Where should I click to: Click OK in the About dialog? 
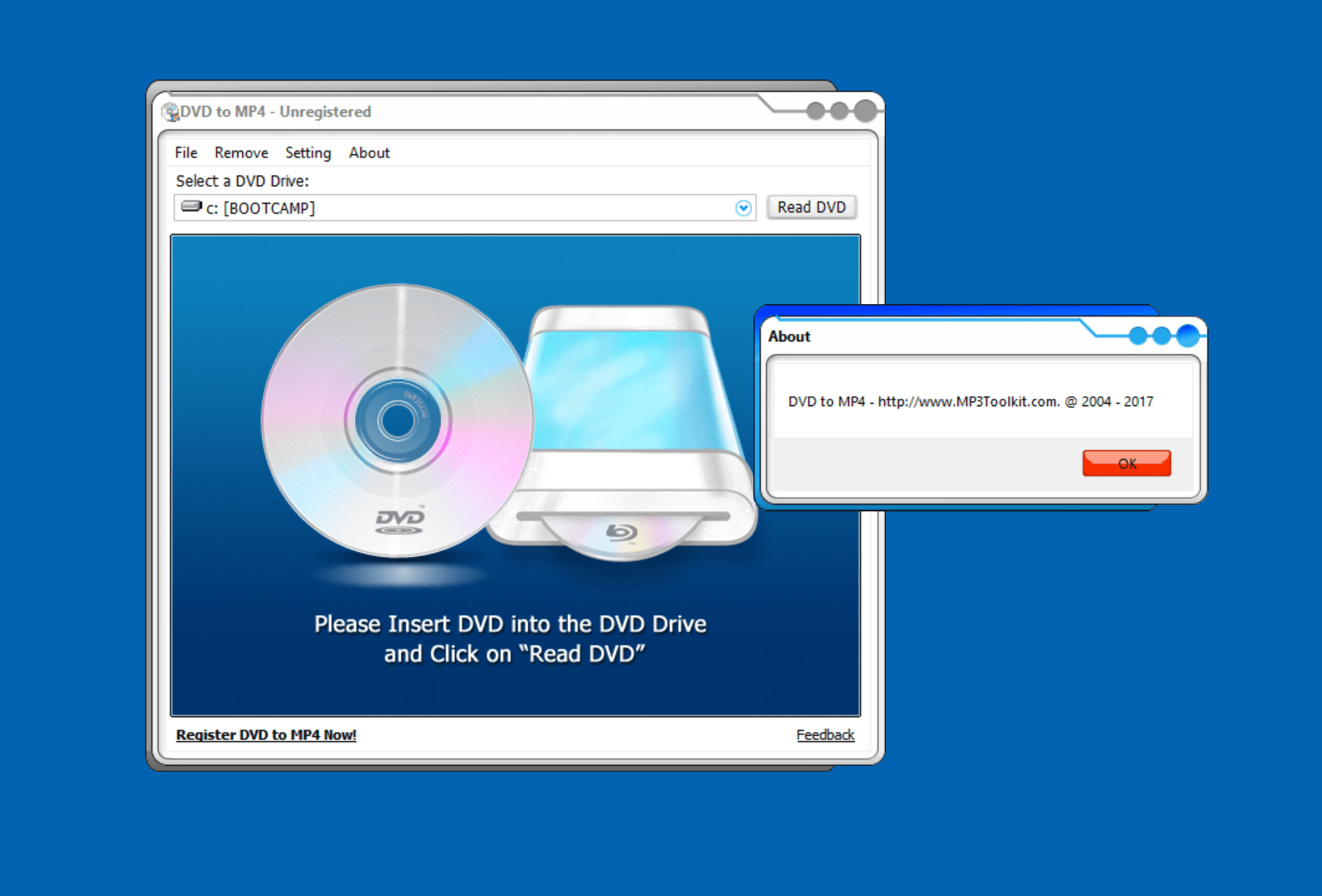(x=1126, y=463)
